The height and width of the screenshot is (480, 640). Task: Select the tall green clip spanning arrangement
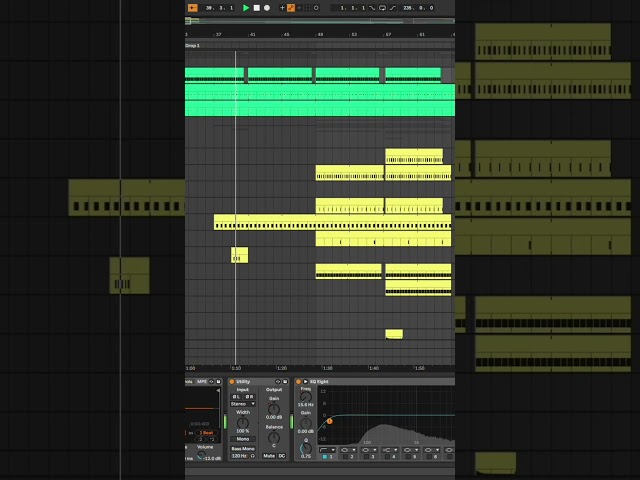pyautogui.click(x=320, y=100)
